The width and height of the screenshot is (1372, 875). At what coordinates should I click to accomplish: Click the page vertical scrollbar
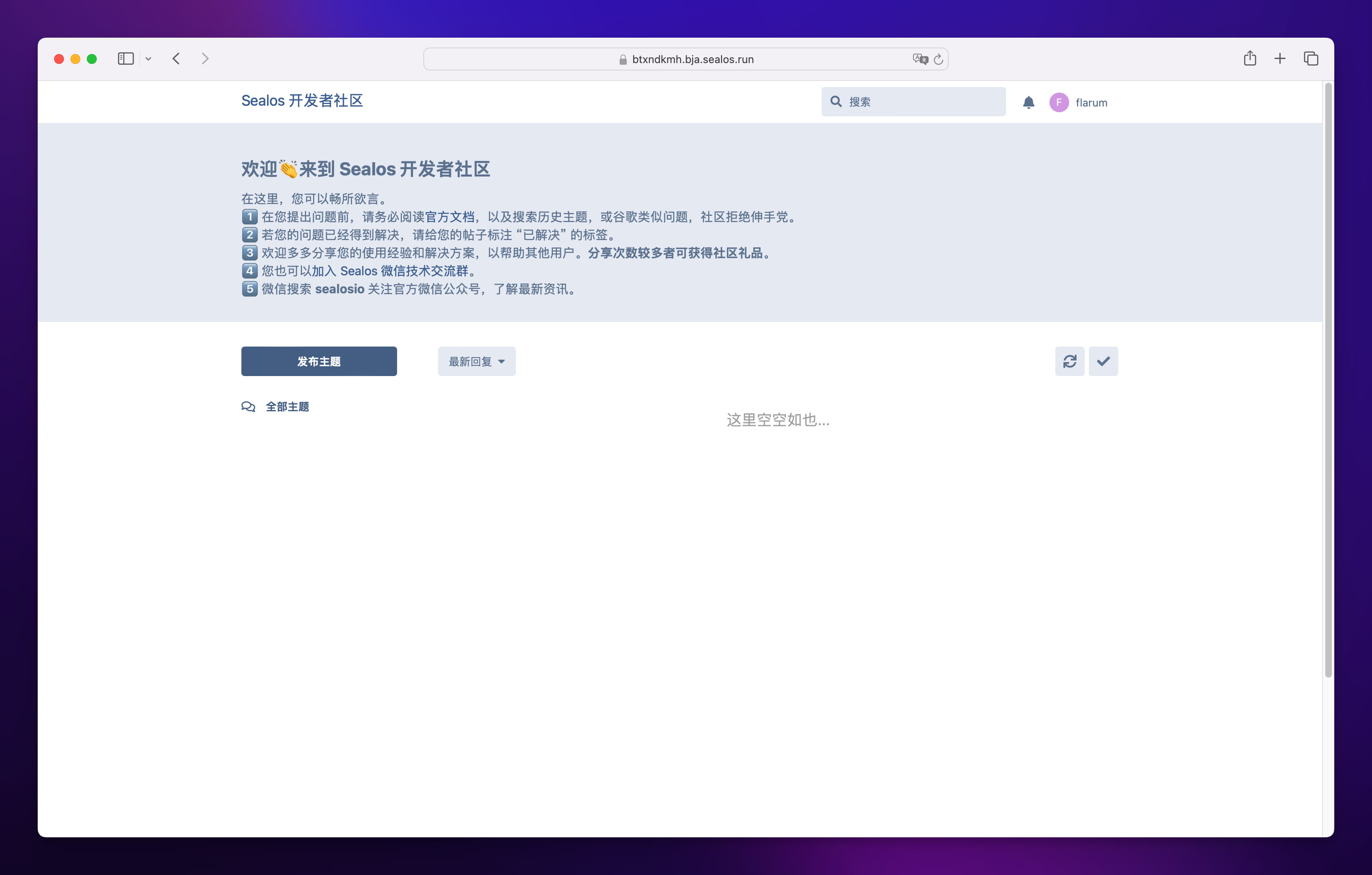coord(1328,381)
